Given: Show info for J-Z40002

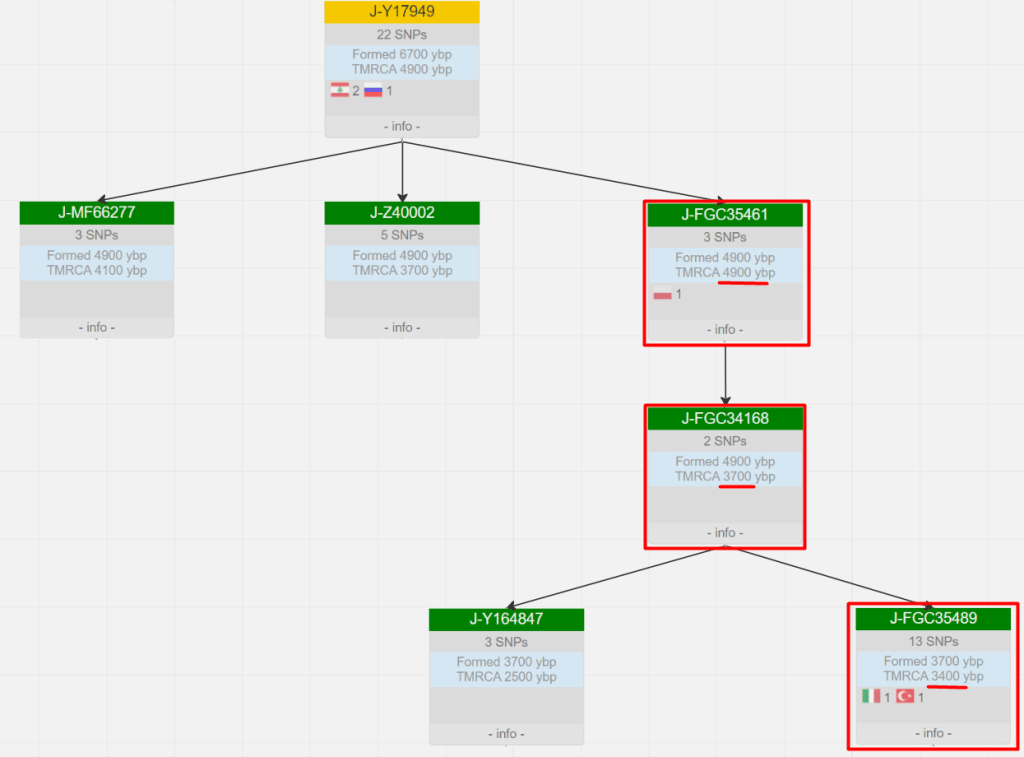Looking at the screenshot, I should pos(402,328).
